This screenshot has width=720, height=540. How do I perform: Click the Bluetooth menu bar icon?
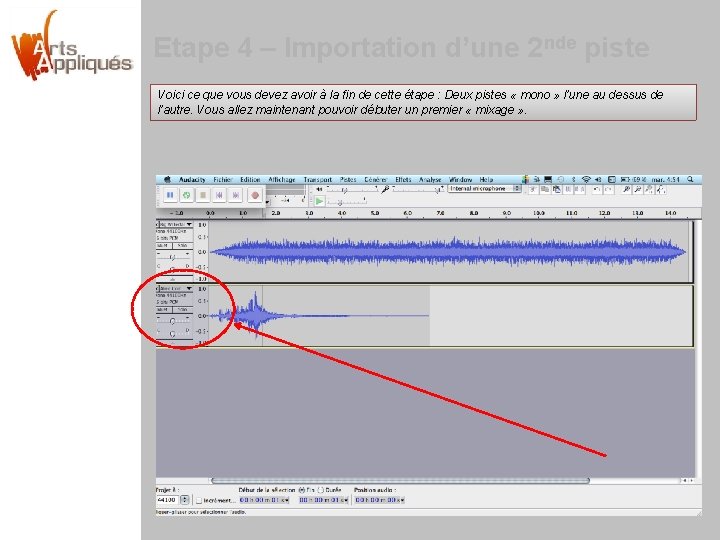tap(574, 180)
